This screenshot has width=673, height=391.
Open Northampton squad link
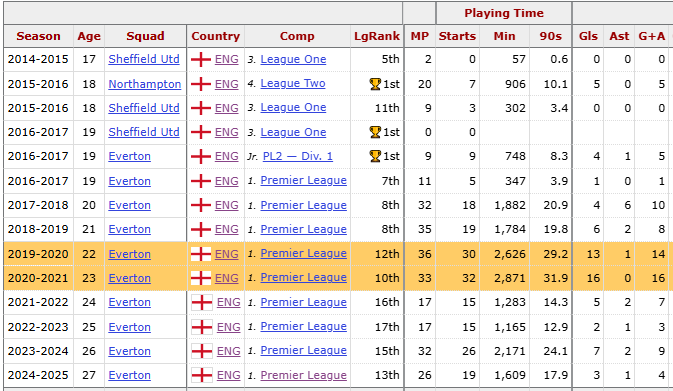click(145, 84)
